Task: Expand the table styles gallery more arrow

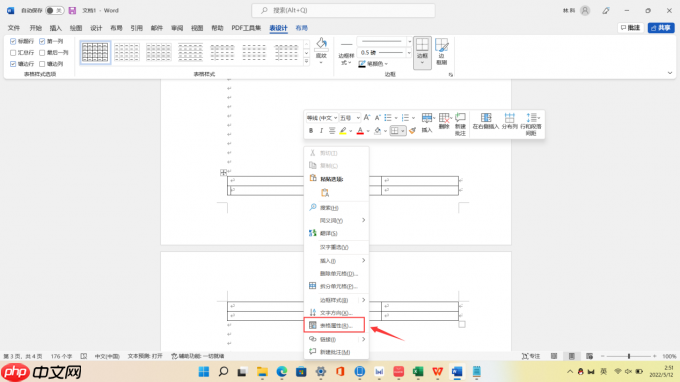Action: [x=307, y=62]
